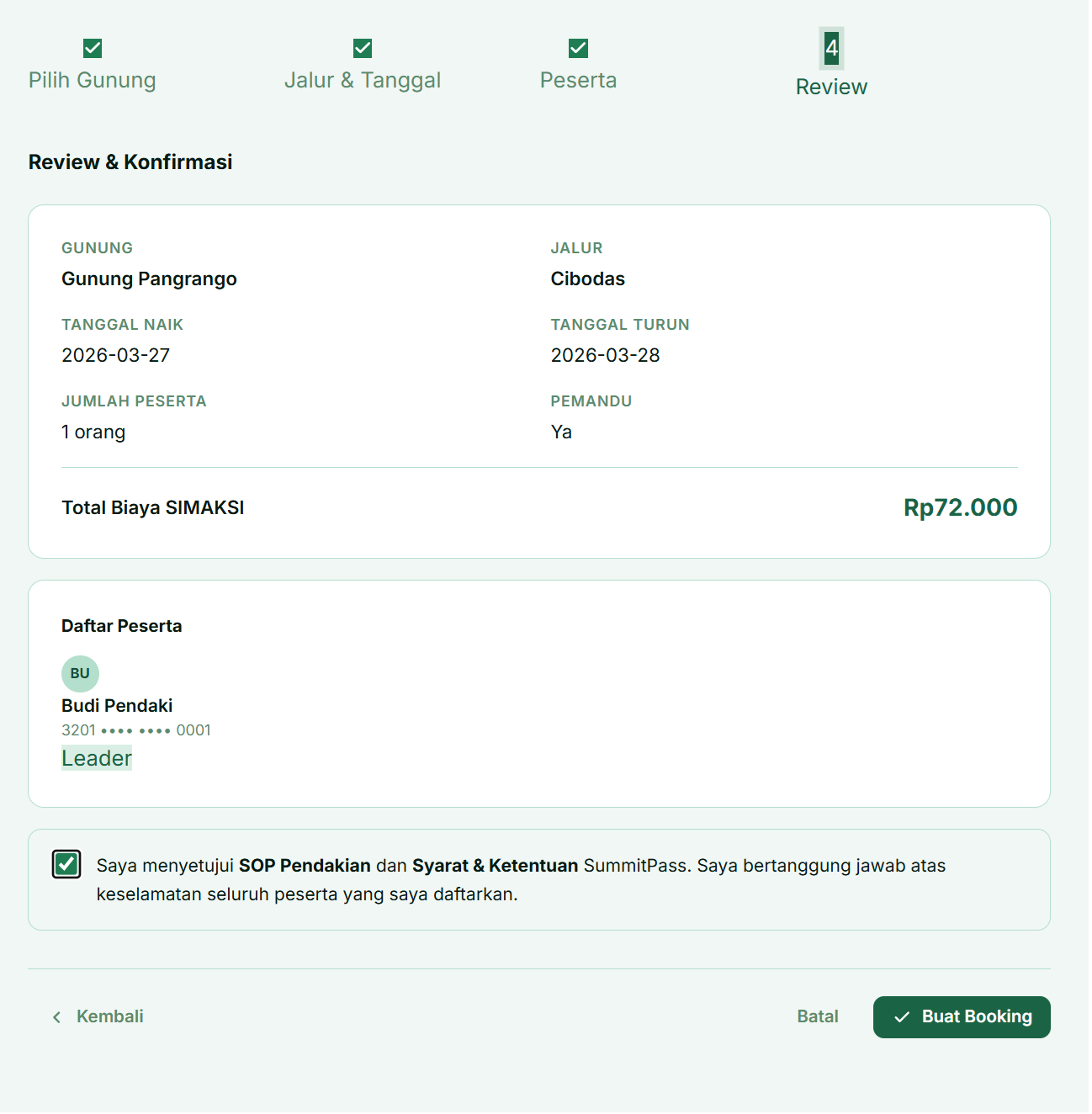Image resolution: width=1092 pixels, height=1114 pixels.
Task: Click the Leader role badge
Action: [96, 757]
